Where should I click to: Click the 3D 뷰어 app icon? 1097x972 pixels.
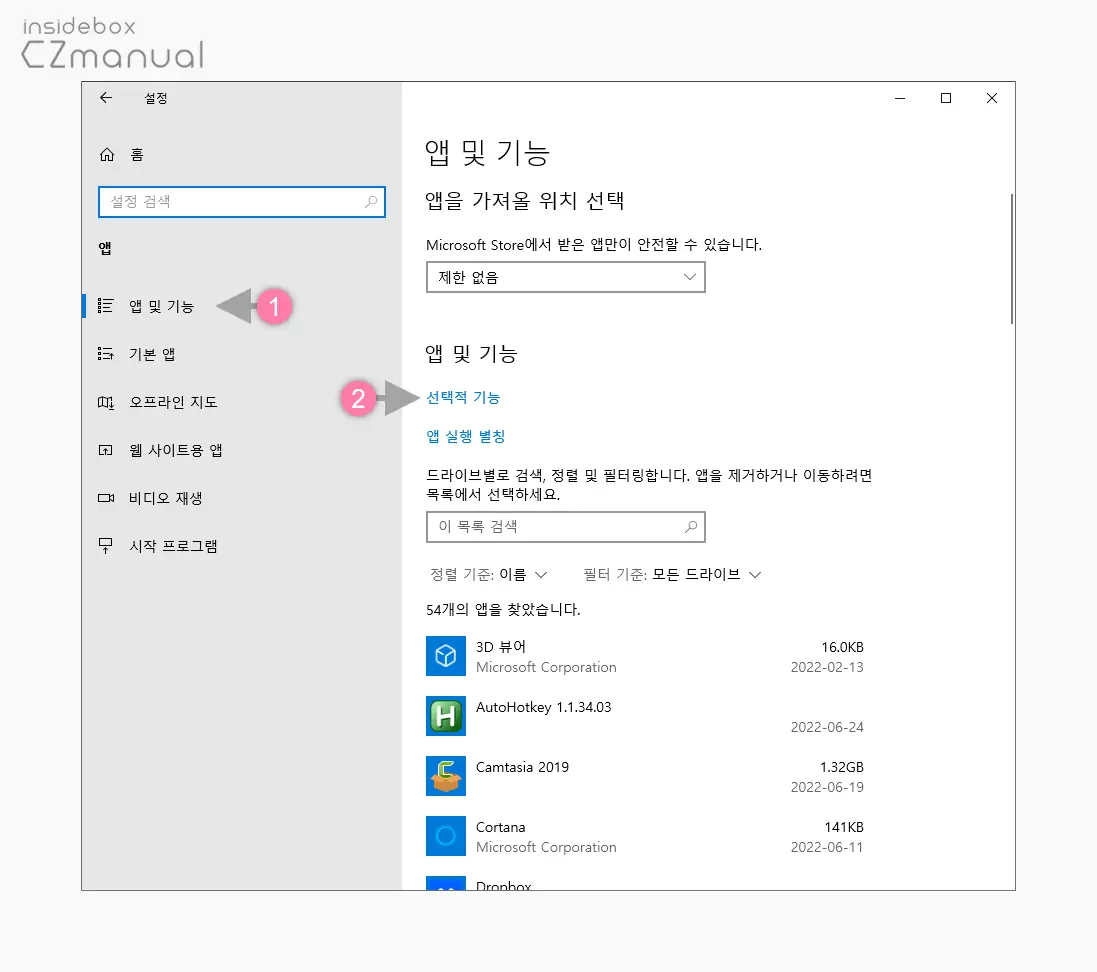(x=446, y=656)
